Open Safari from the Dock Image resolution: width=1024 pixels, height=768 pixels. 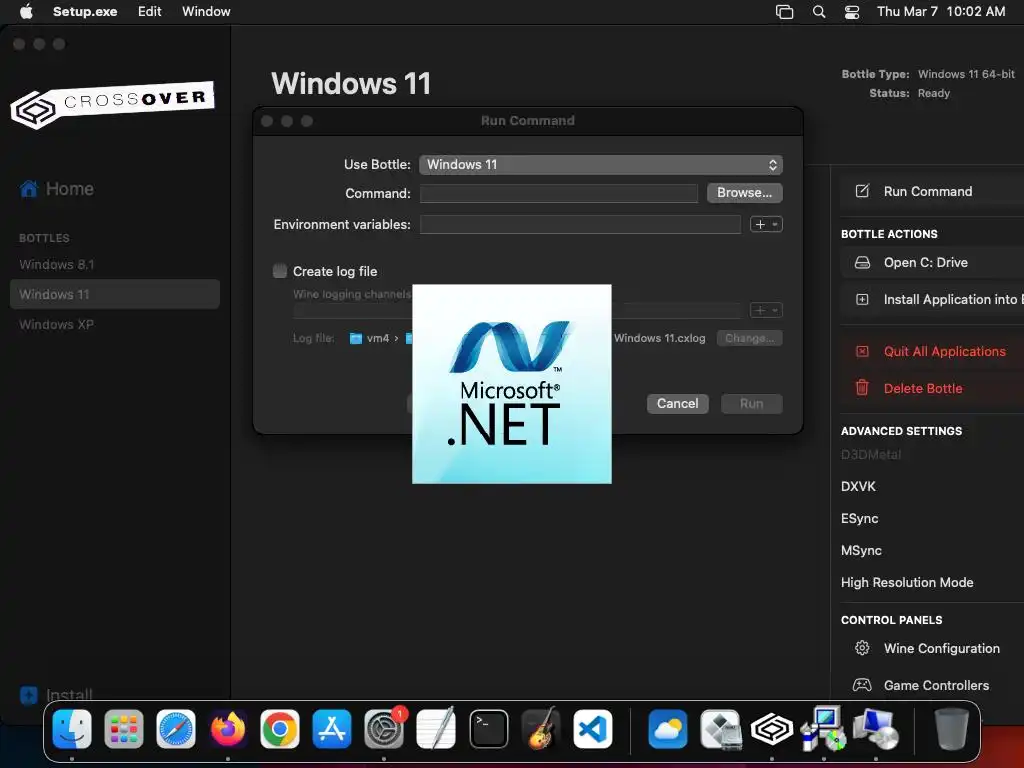(176, 729)
